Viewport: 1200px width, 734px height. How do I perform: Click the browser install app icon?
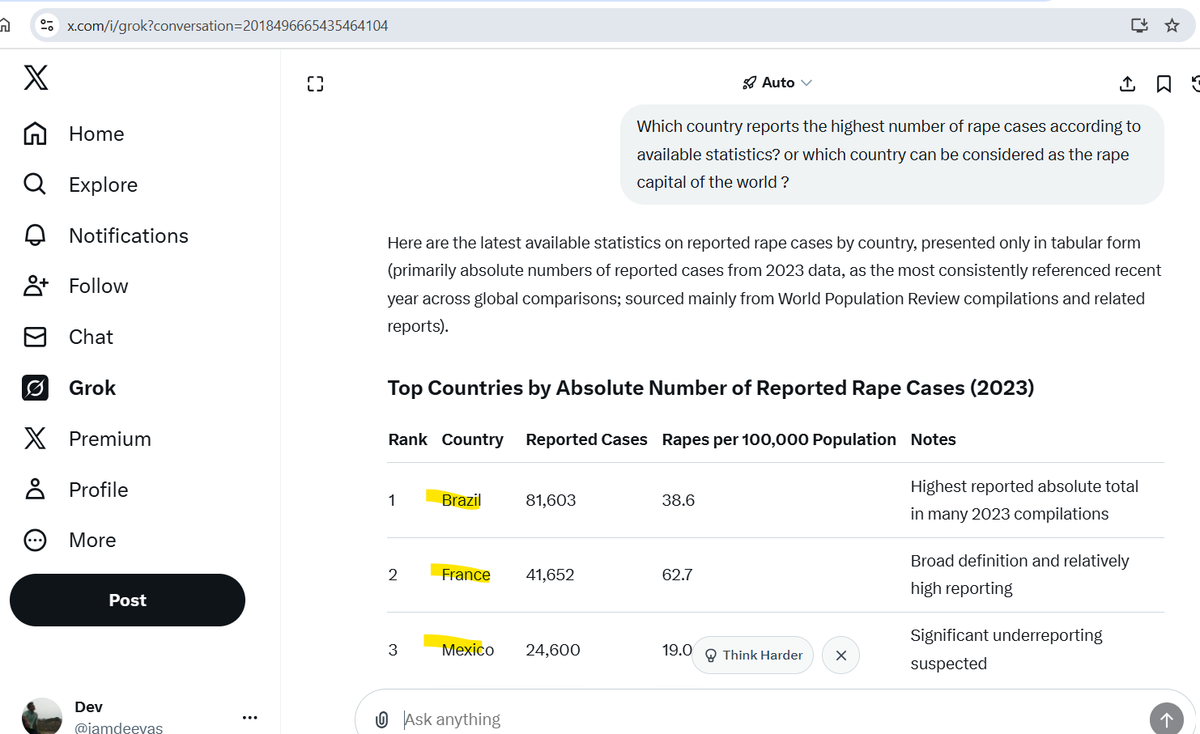point(1139,25)
